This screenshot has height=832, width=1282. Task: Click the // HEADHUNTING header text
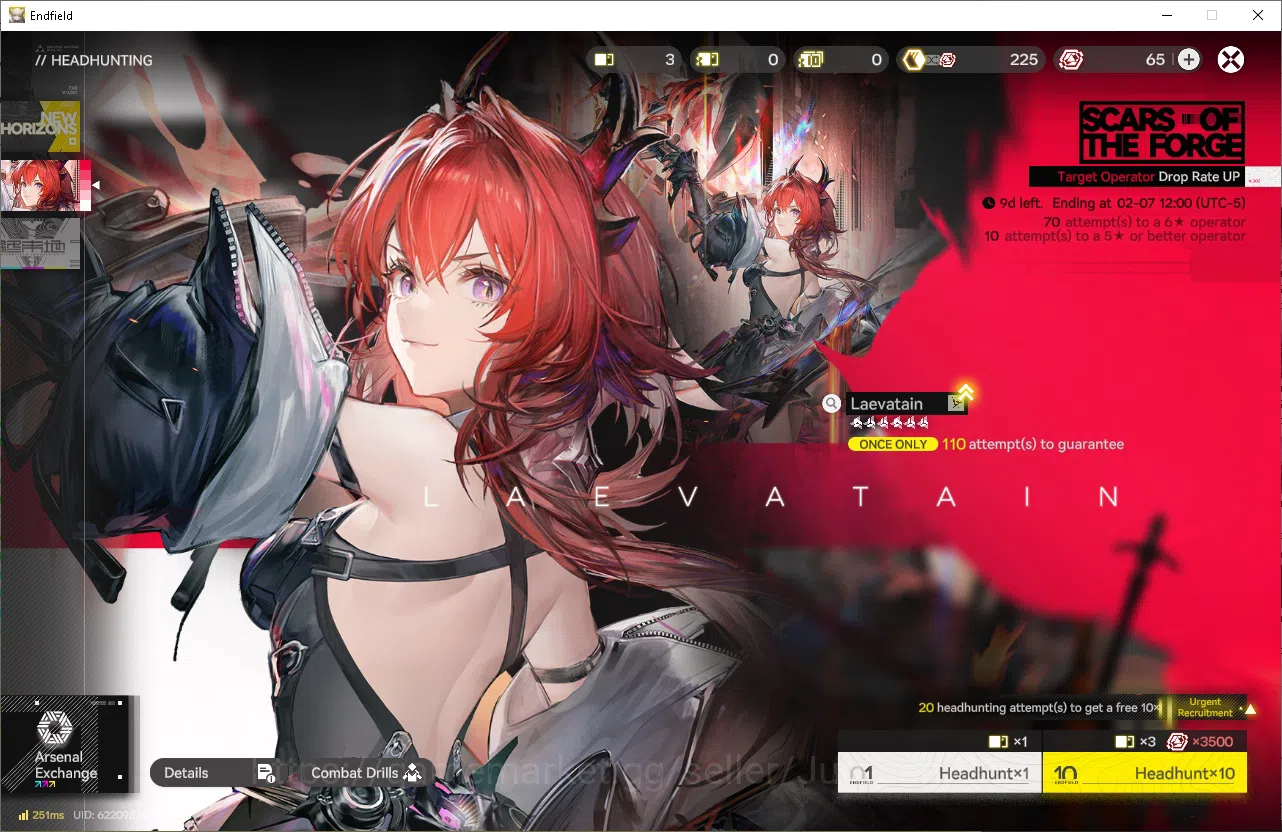93,60
